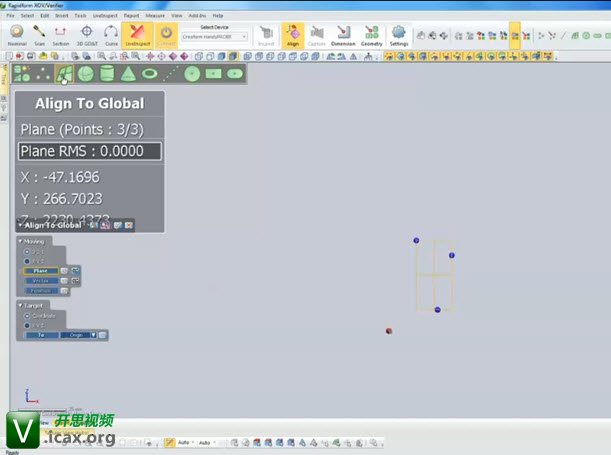The width and height of the screenshot is (611, 455).
Task: Open the Origin dropdown arrow
Action: [94, 335]
